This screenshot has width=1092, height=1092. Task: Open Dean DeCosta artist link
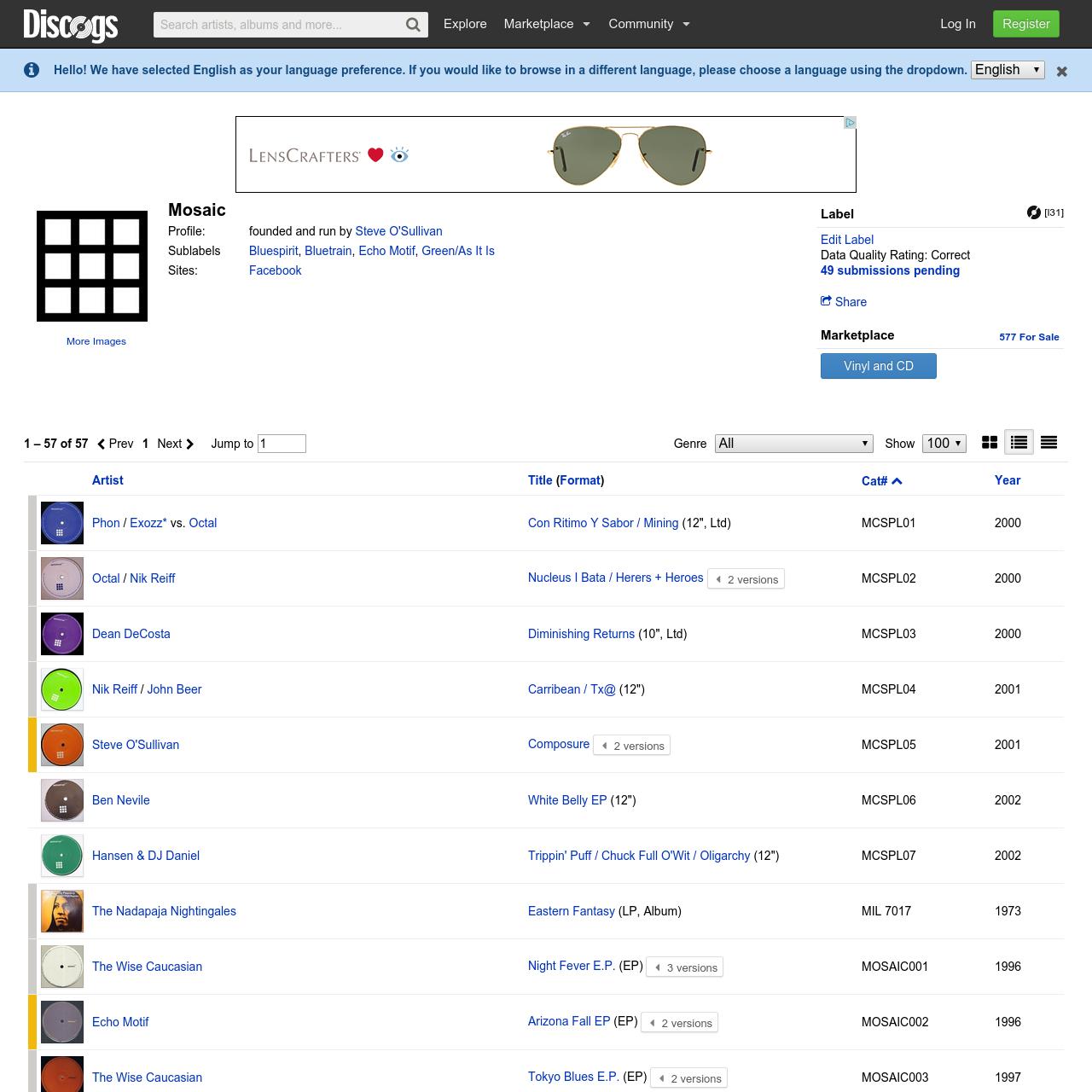pyautogui.click(x=131, y=634)
